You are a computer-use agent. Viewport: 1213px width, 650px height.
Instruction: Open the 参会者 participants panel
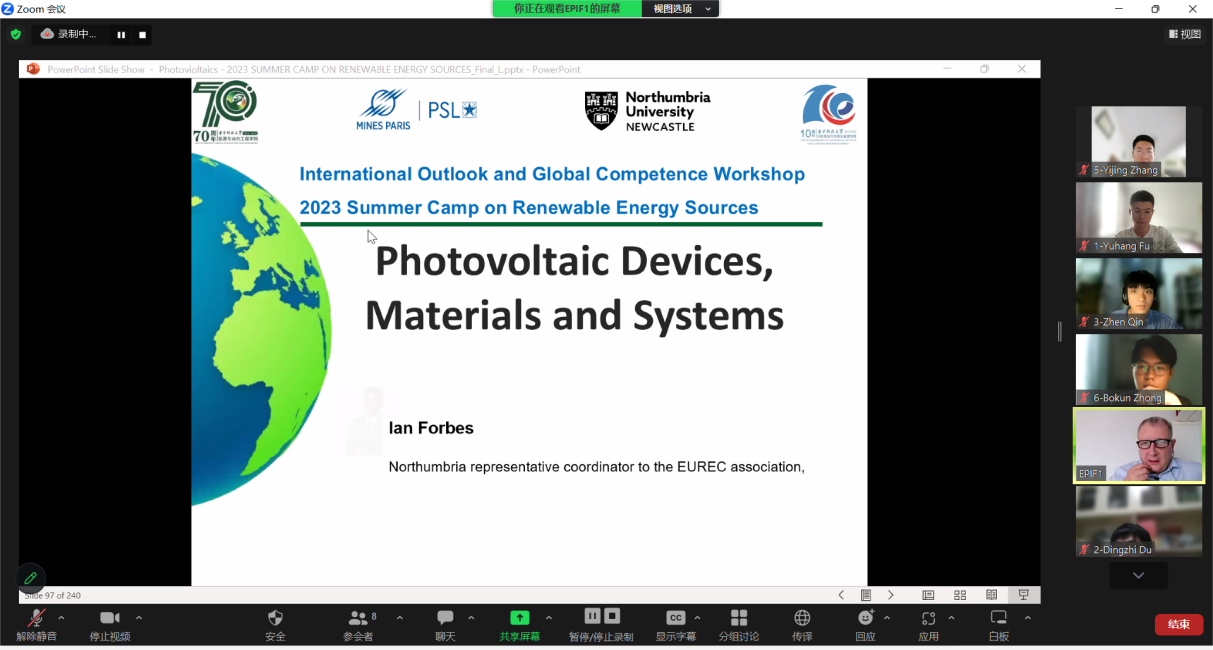coord(357,619)
